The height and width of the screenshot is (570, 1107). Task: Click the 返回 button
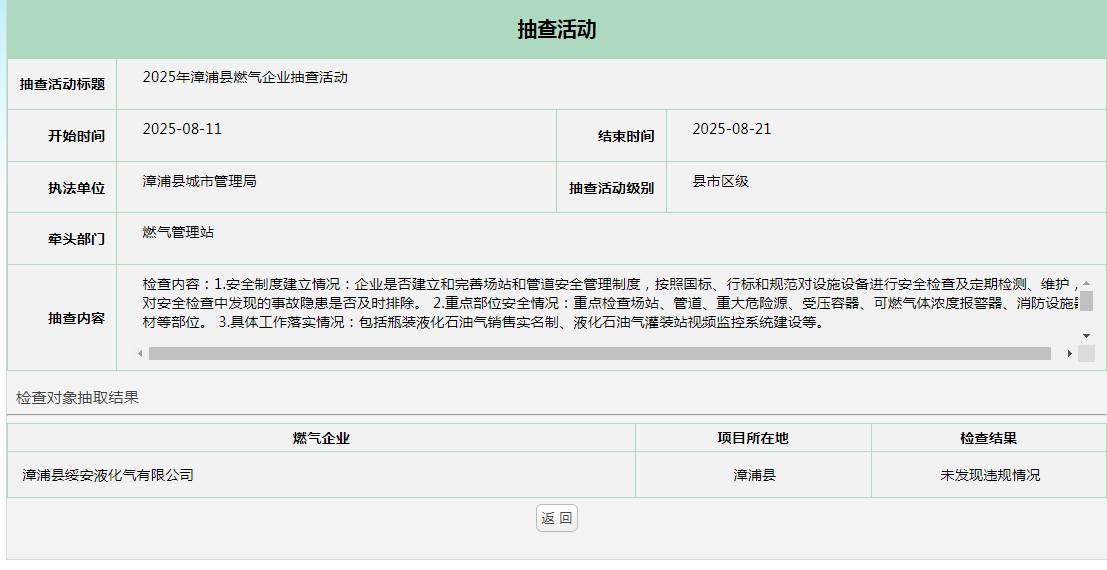click(x=557, y=518)
